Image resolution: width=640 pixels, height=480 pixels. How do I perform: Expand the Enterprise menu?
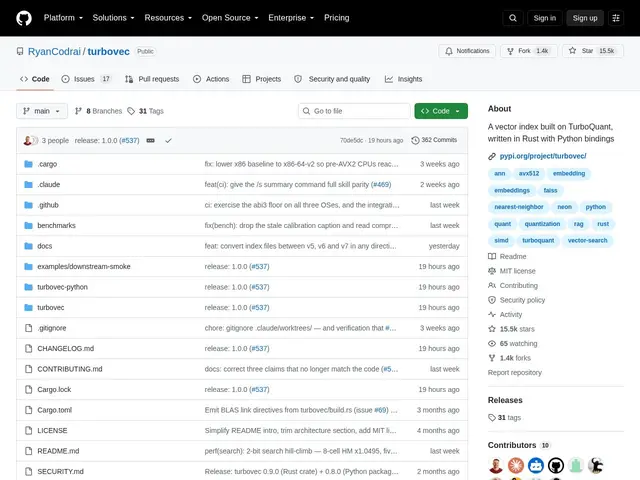(291, 18)
